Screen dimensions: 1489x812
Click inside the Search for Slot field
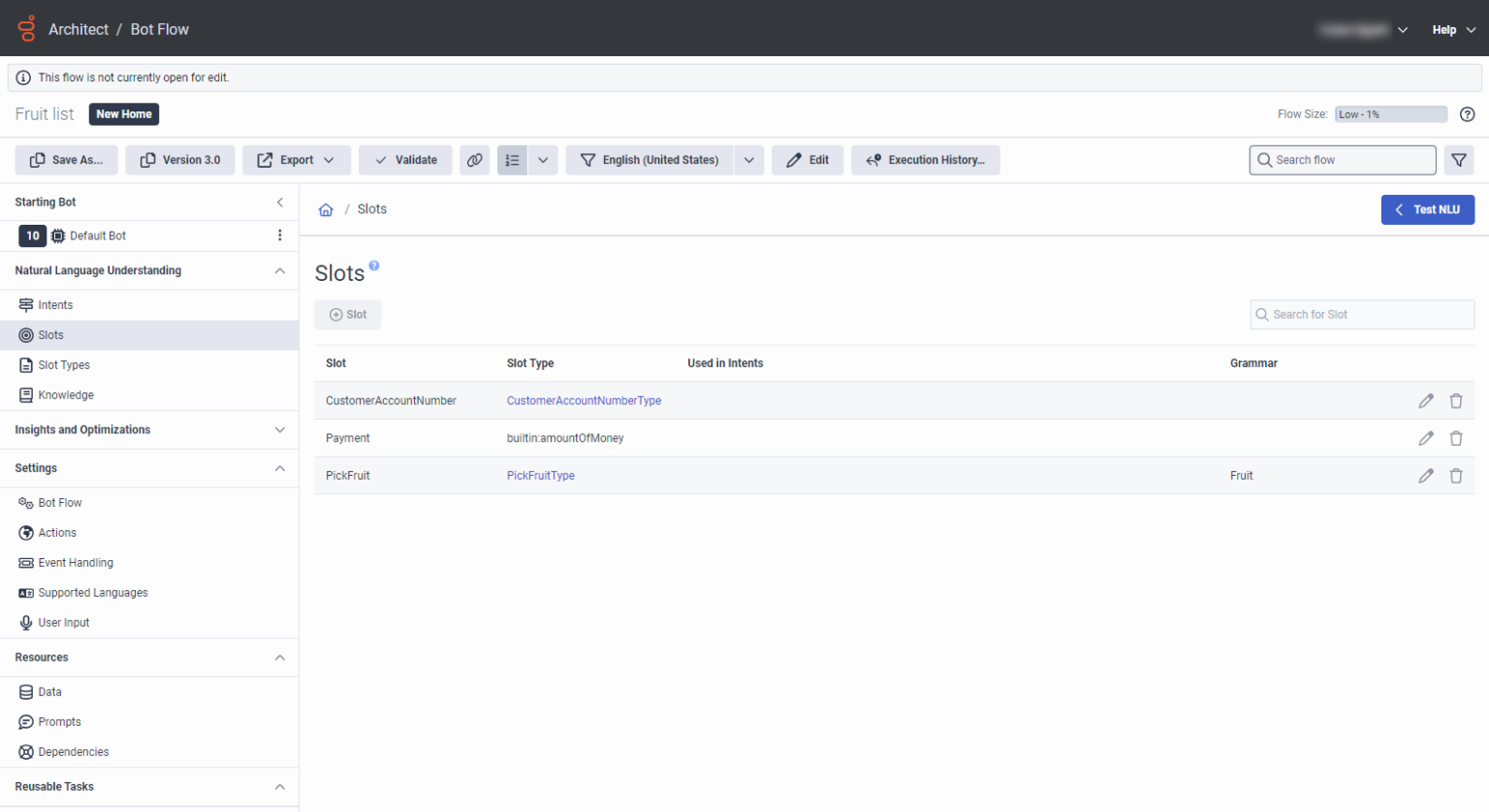click(1361, 314)
